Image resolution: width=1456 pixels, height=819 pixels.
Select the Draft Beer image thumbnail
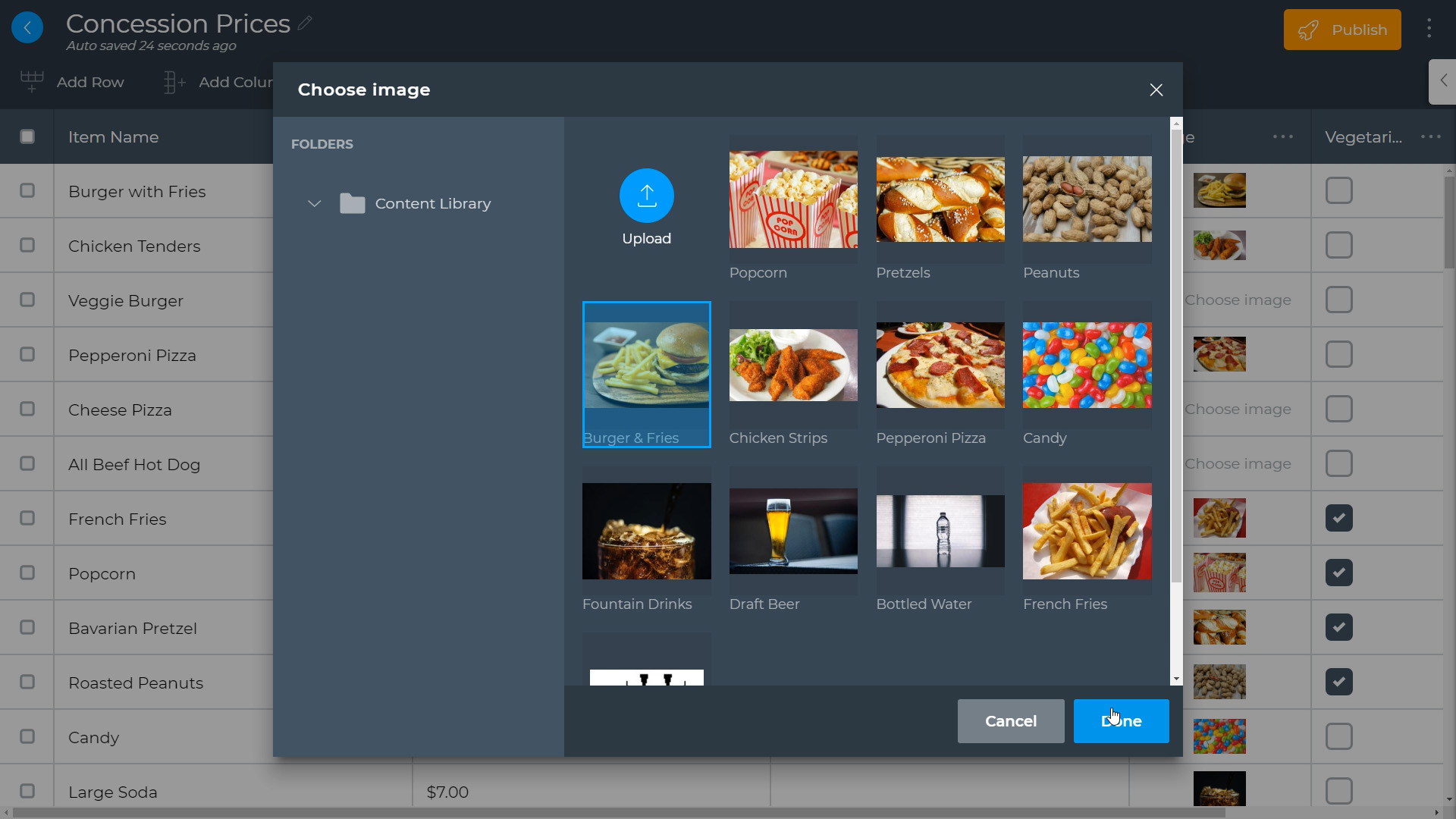pos(793,531)
